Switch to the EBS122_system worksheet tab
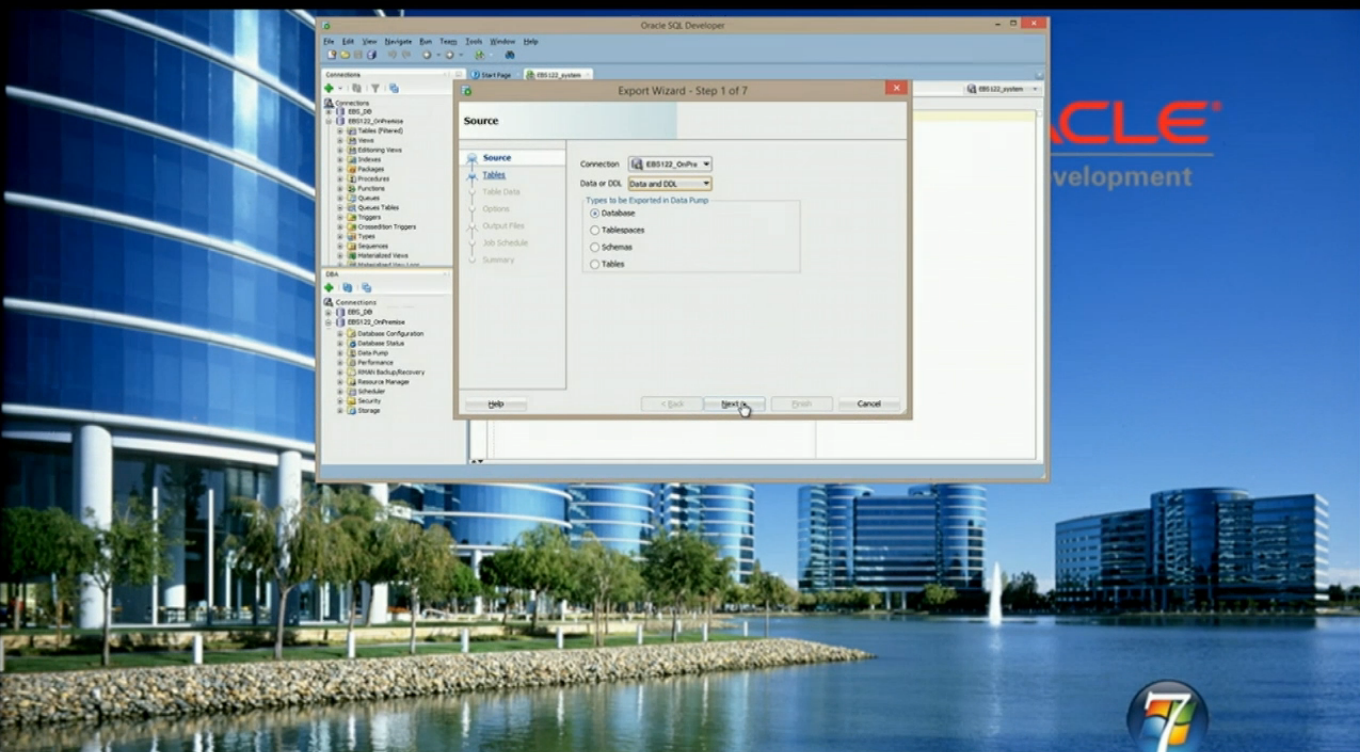This screenshot has width=1360, height=752. pos(558,75)
